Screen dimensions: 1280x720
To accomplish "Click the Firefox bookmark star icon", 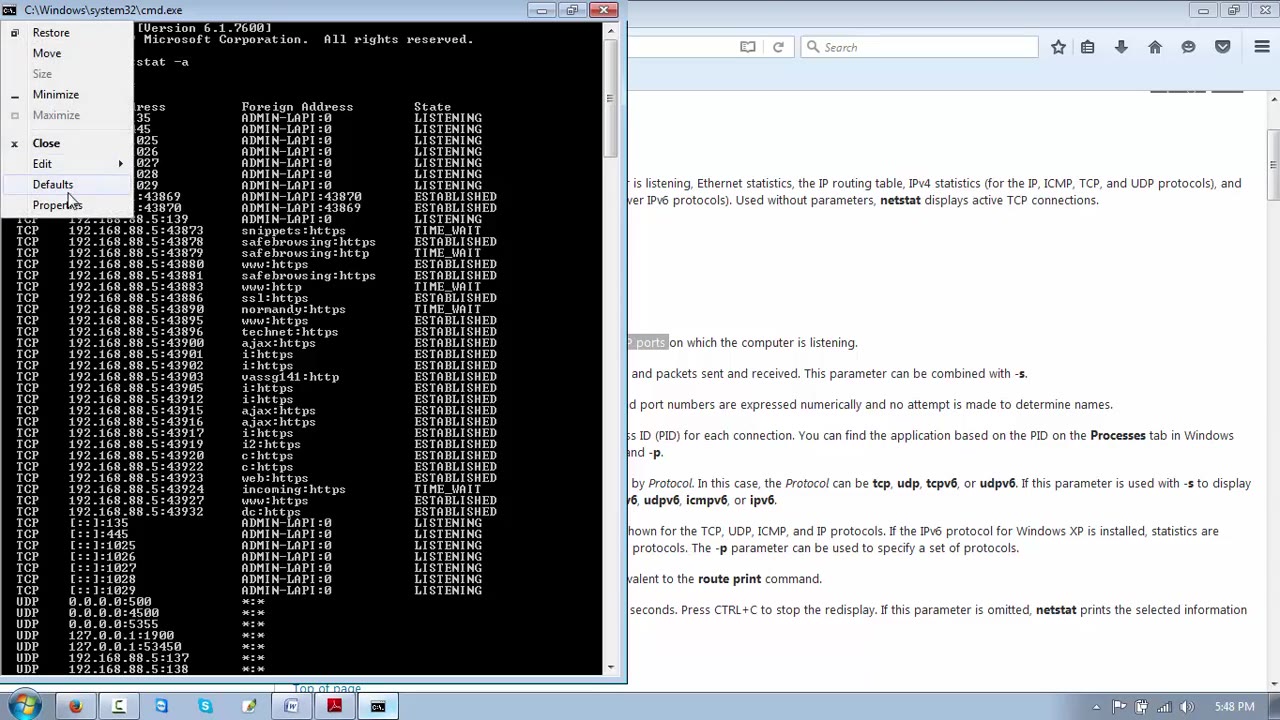I will point(1058,47).
